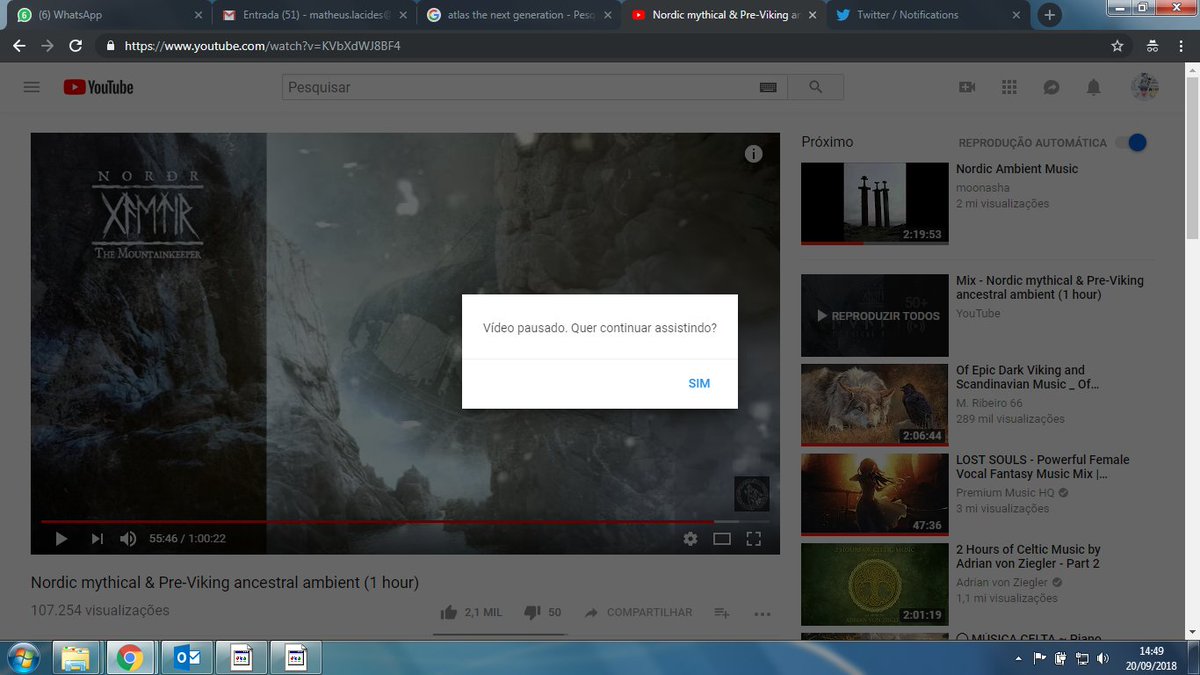The height and width of the screenshot is (675, 1200).
Task: Open the account avatar menu
Action: point(1145,87)
